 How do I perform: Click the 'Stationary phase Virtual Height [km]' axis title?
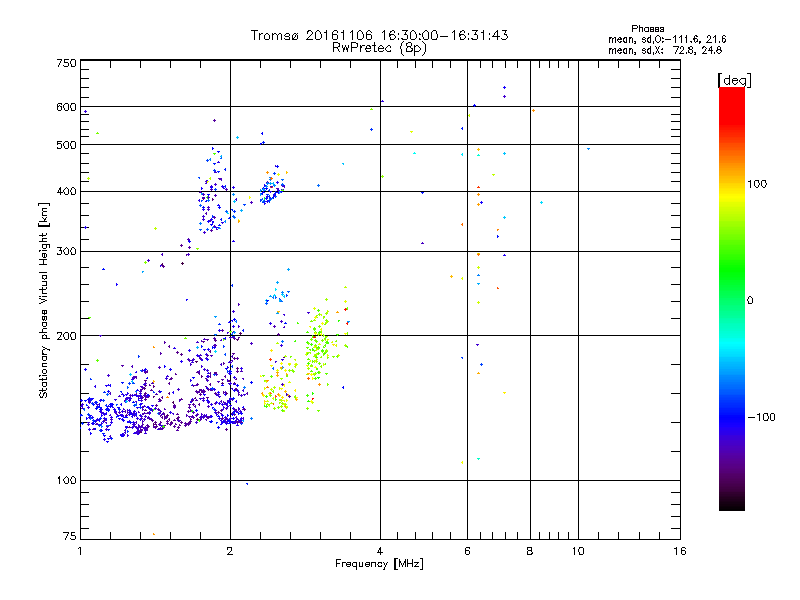pos(44,300)
